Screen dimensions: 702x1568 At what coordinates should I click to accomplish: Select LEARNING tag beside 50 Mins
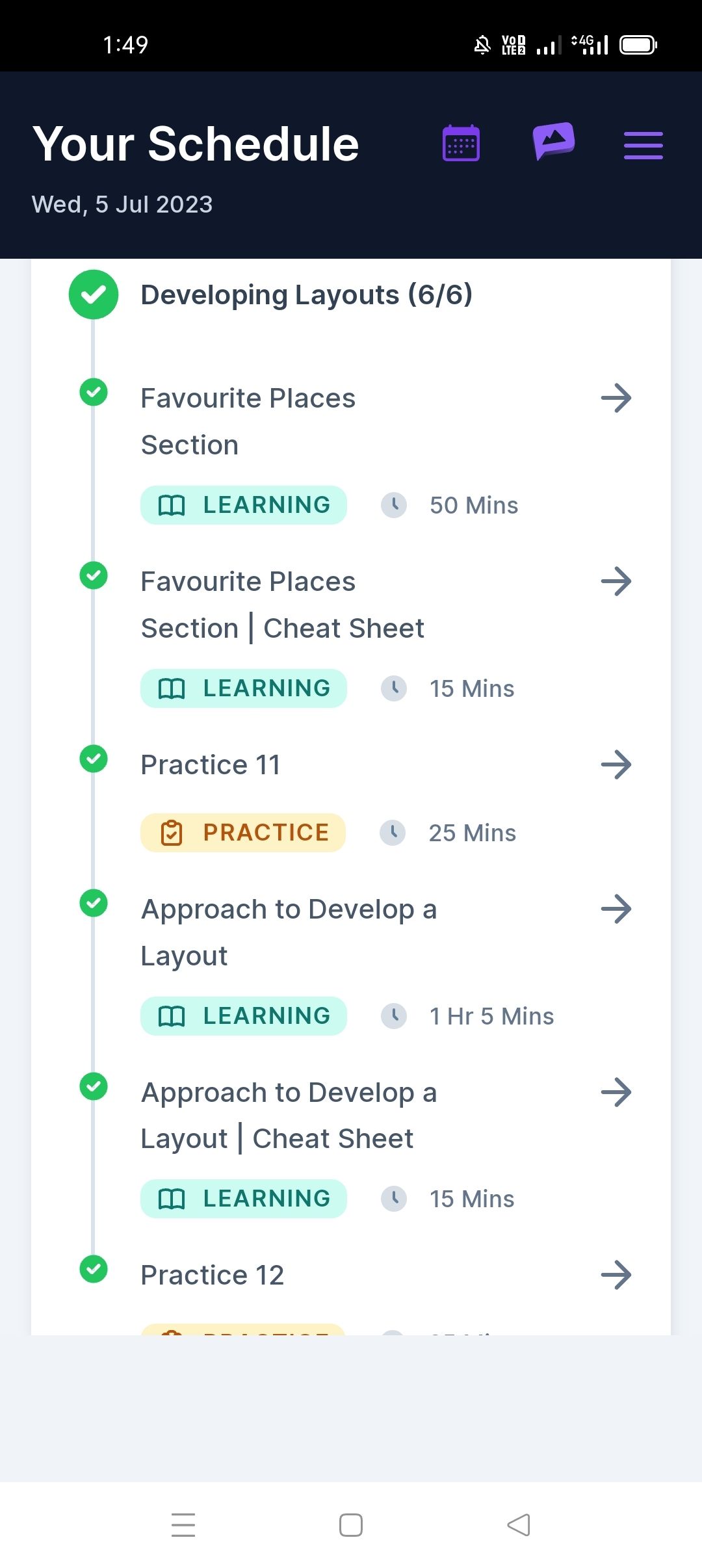coord(244,505)
